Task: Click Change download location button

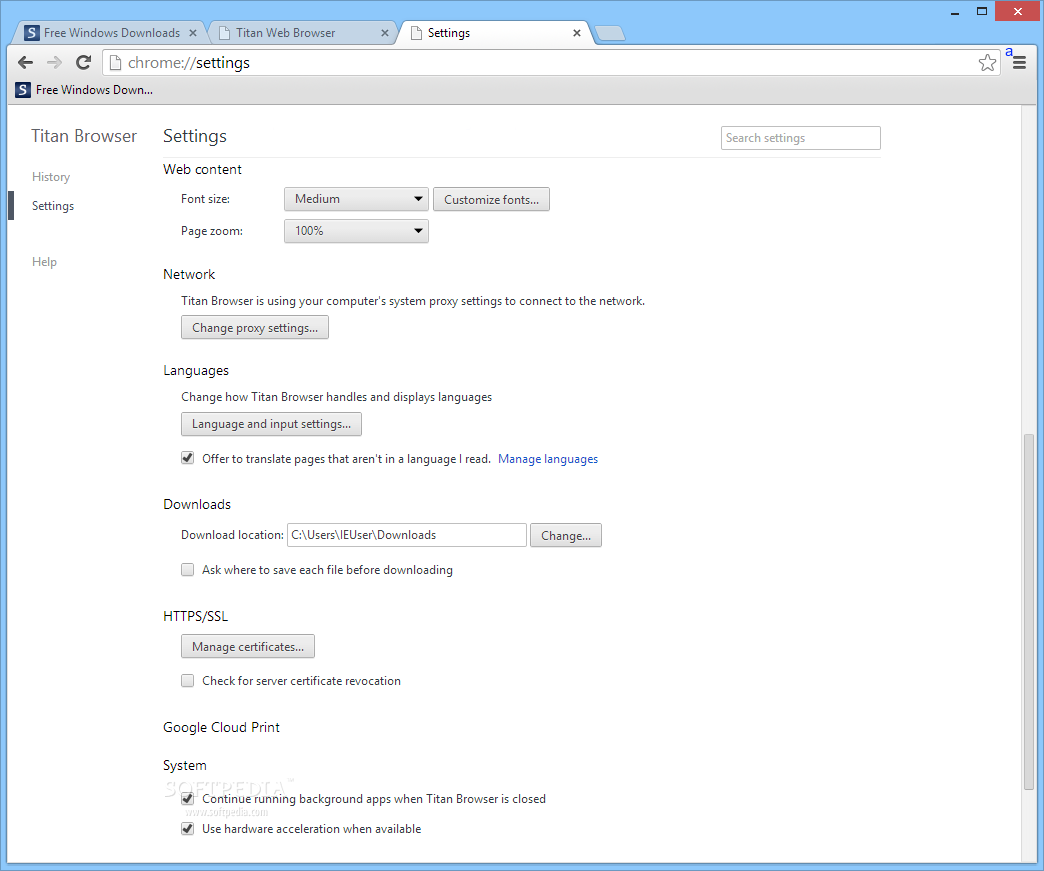Action: [566, 535]
